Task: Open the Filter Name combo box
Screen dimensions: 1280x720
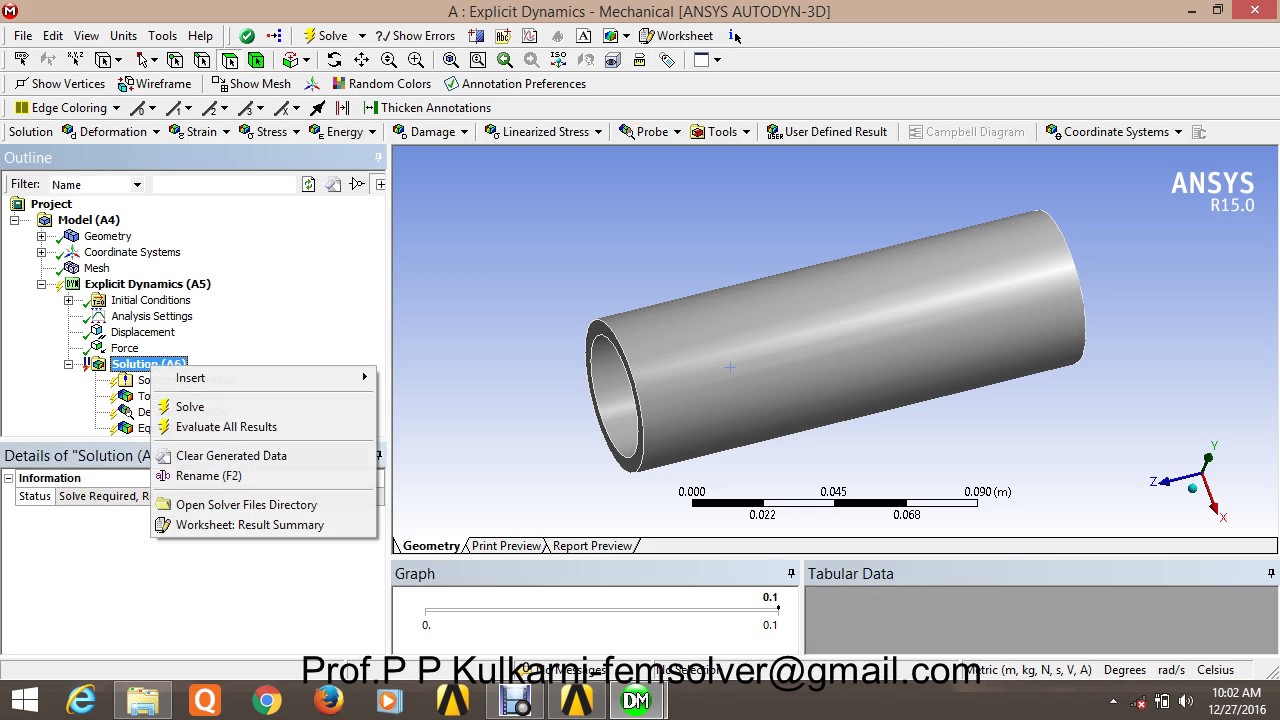Action: coord(96,184)
